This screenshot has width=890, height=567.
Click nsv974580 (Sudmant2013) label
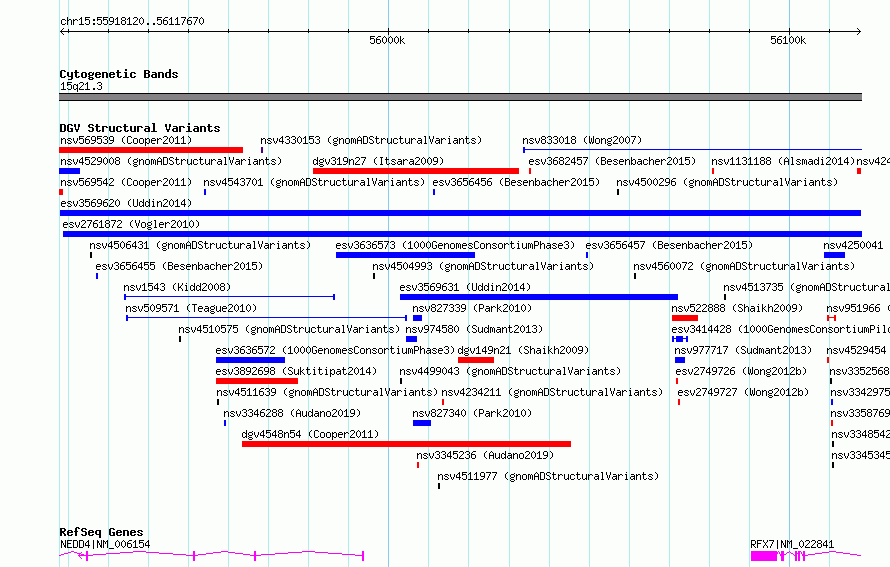click(x=474, y=329)
